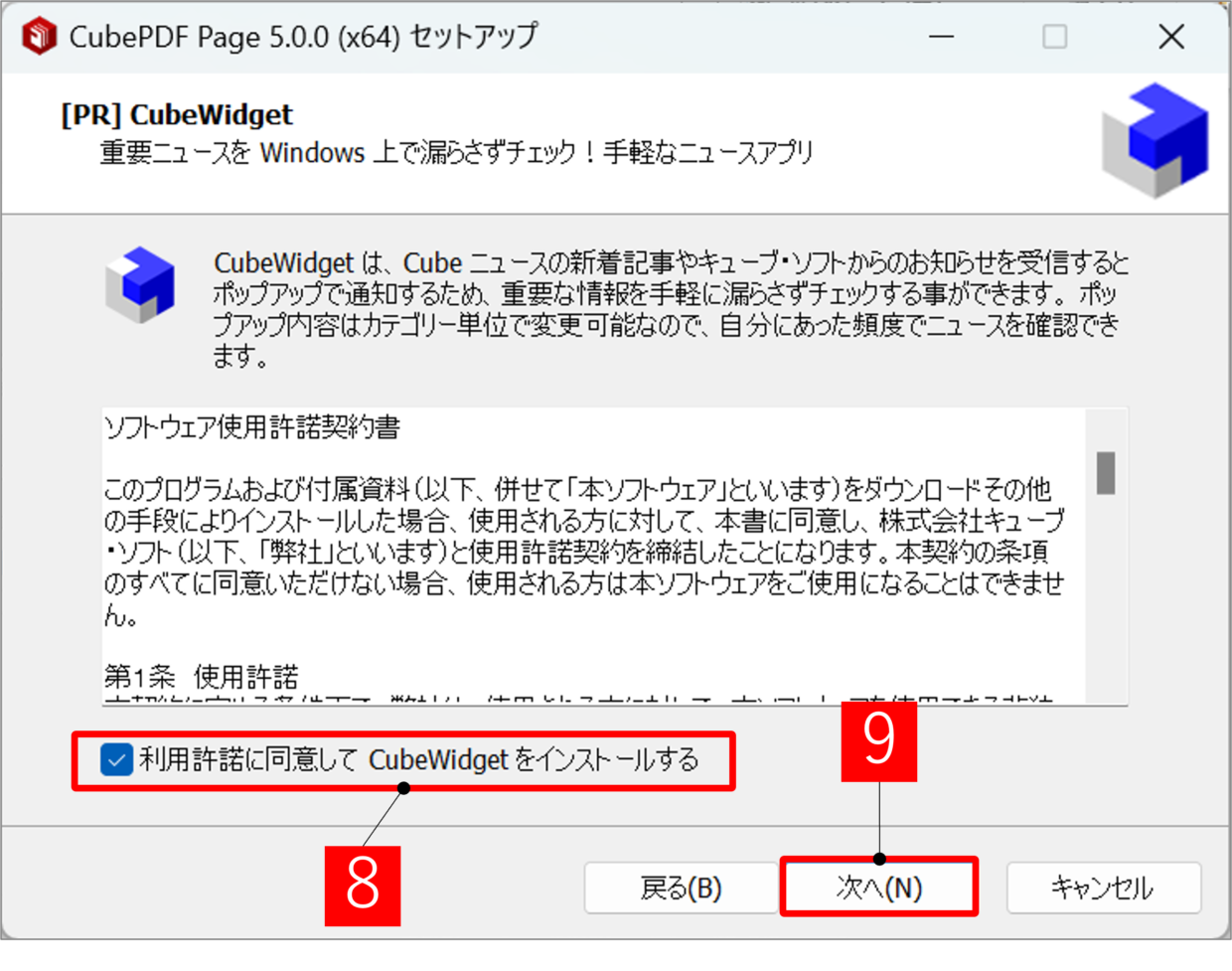This screenshot has width=1232, height=971.
Task: Click the 戻る(B) button
Action: tap(681, 887)
